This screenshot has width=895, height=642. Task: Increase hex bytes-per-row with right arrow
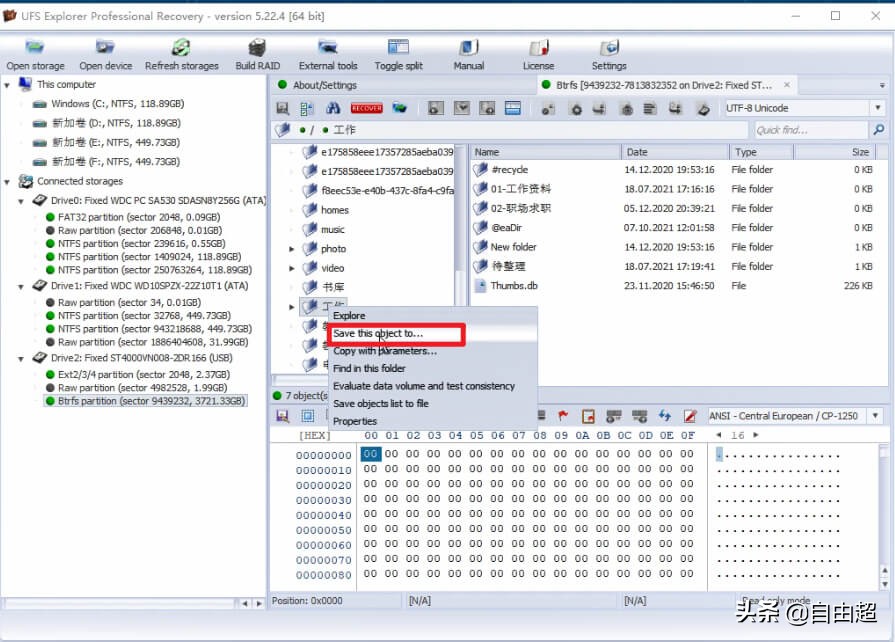tap(756, 435)
